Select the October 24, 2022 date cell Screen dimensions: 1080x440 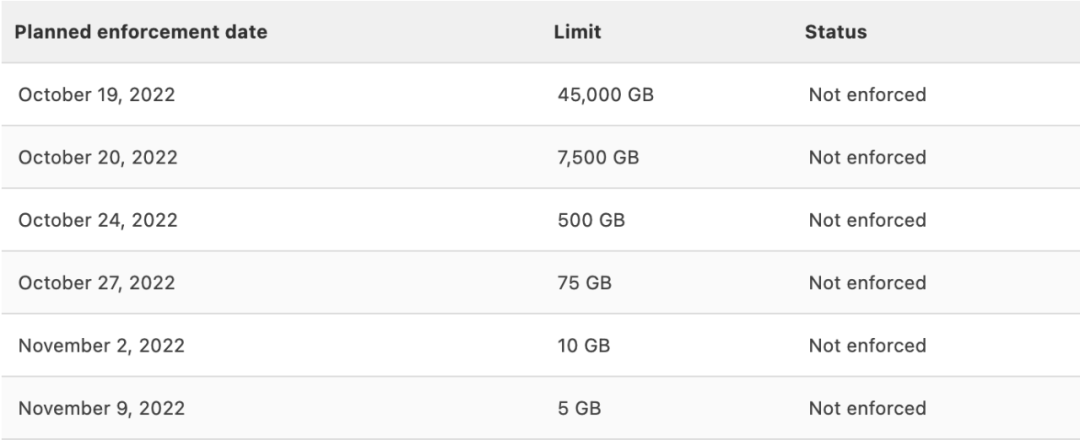click(98, 220)
